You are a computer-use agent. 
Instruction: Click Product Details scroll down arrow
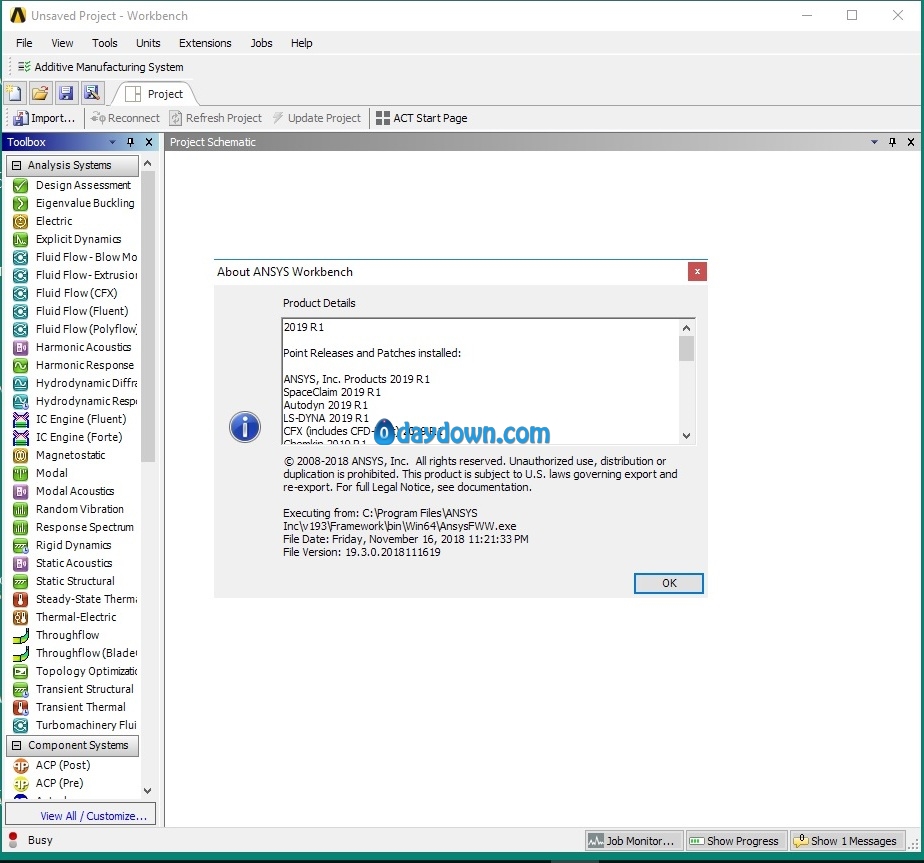(x=686, y=436)
